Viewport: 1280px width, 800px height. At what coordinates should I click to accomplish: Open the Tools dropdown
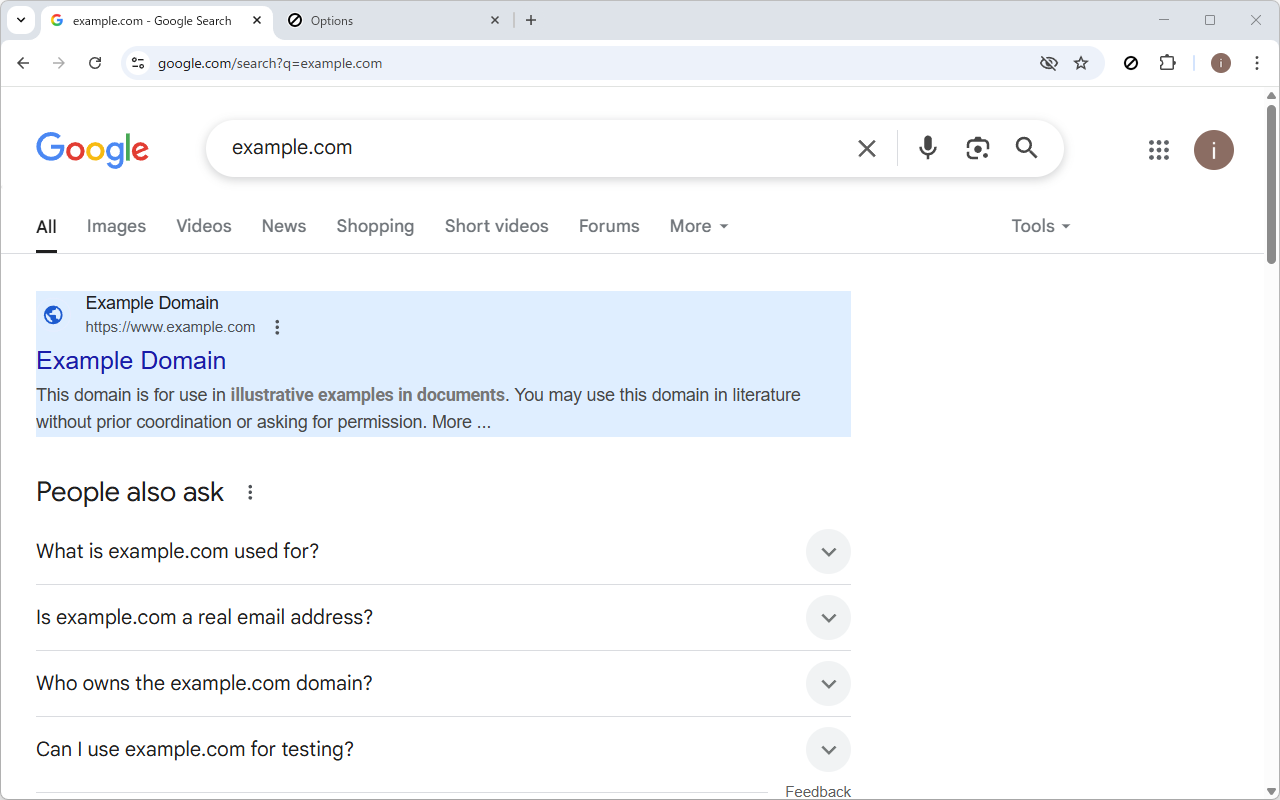pyautogui.click(x=1040, y=226)
